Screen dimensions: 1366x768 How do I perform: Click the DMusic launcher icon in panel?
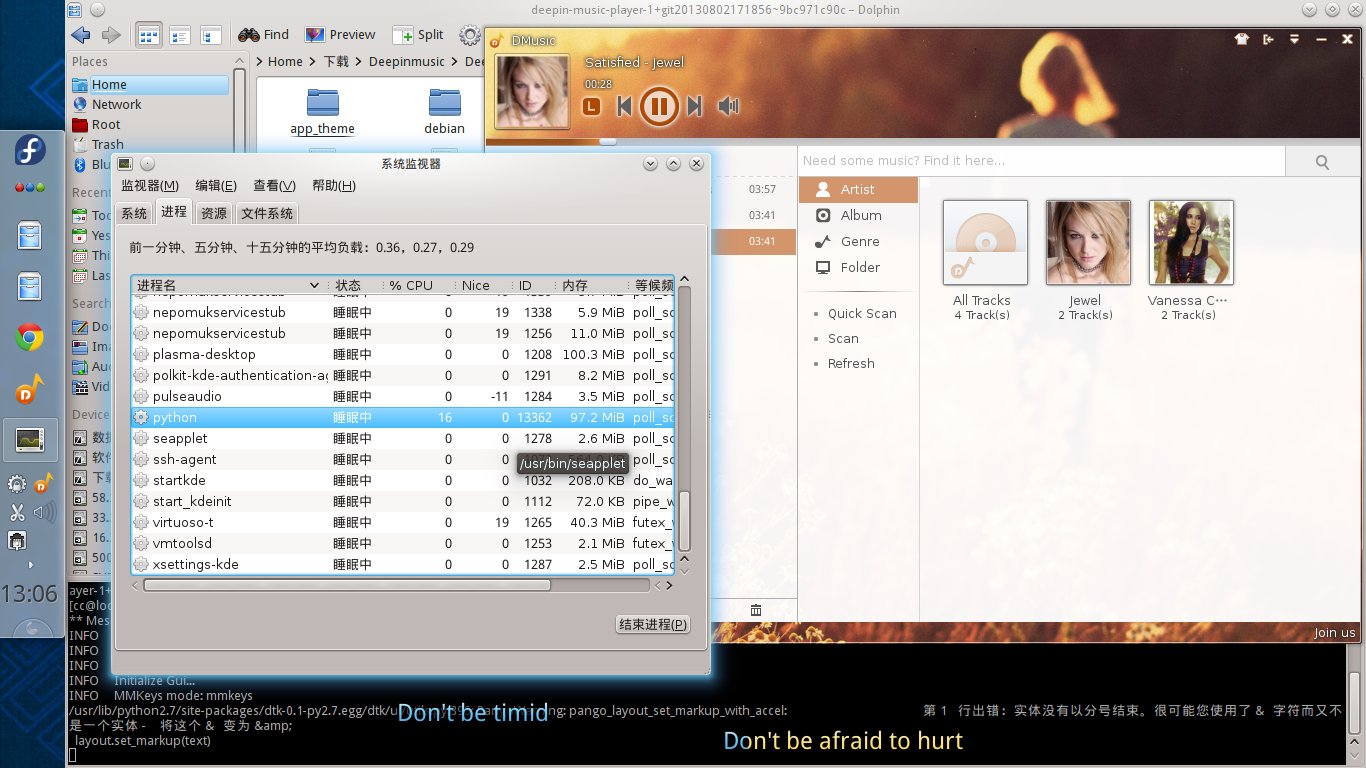[30, 388]
